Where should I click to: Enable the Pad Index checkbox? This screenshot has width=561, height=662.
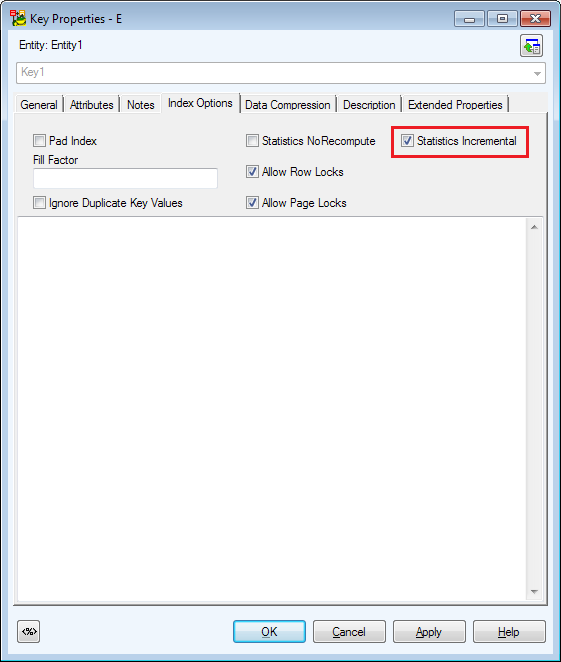(39, 140)
